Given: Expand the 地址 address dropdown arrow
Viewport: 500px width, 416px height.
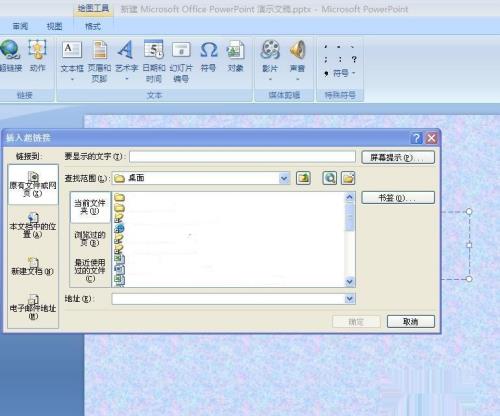Looking at the screenshot, I should (349, 299).
